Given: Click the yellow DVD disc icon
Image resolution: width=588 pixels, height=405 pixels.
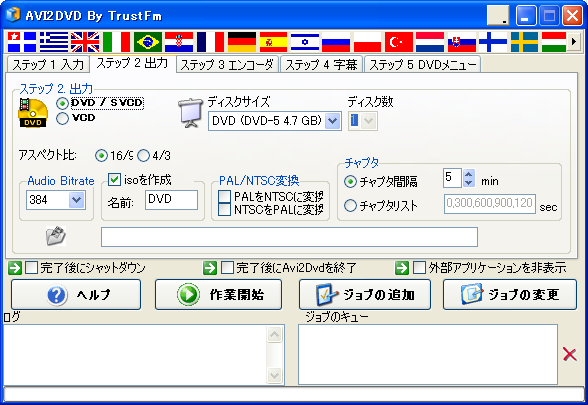Looking at the screenshot, I should 33,112.
